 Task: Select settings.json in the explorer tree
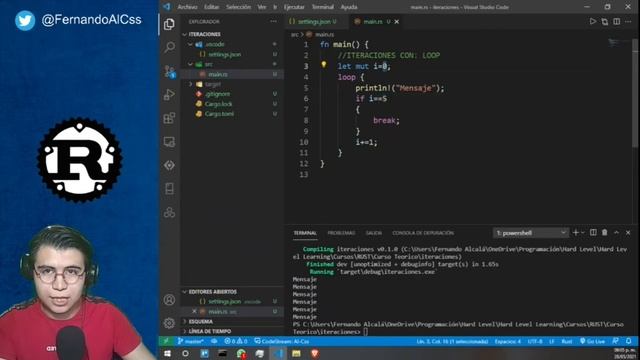(224, 54)
